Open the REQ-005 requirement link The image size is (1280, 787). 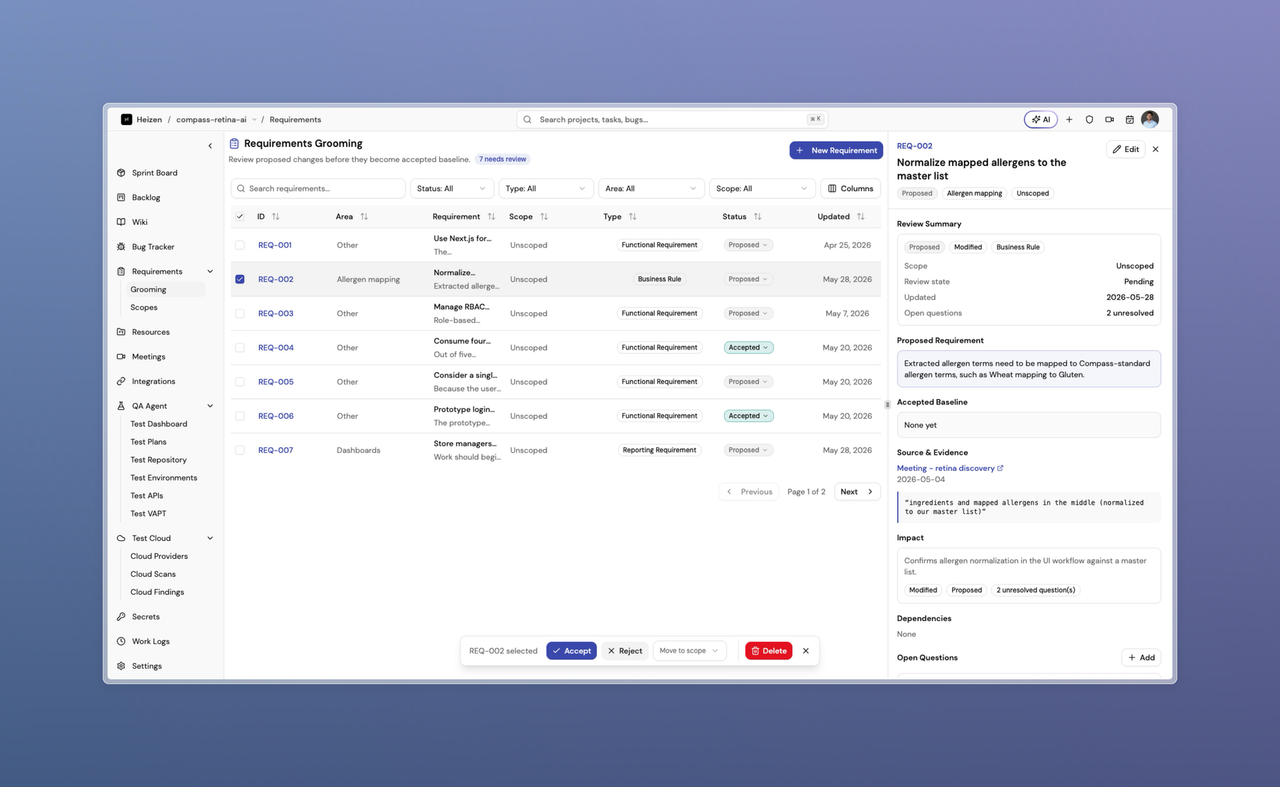pos(276,382)
